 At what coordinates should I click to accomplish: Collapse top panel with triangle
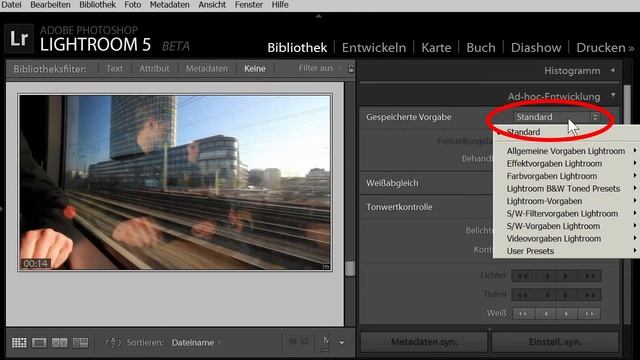[318, 16]
